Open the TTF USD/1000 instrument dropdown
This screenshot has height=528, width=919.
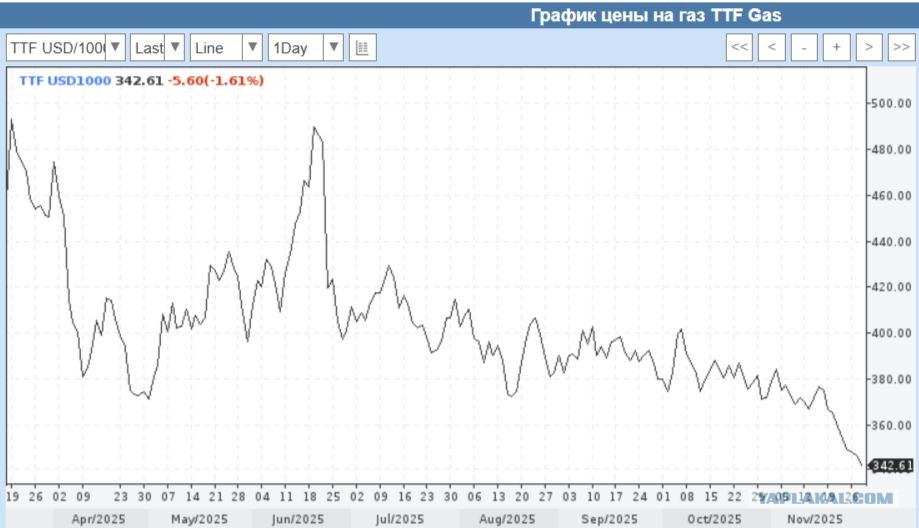pos(66,47)
